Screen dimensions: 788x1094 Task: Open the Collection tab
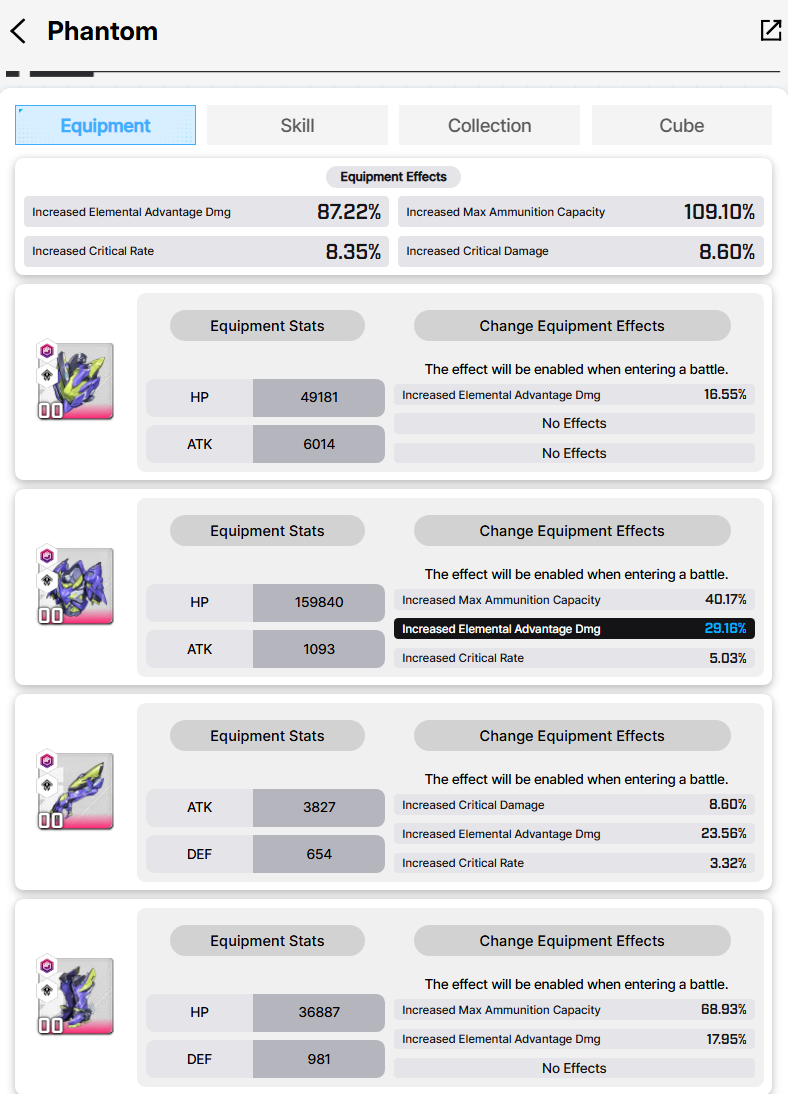point(489,126)
